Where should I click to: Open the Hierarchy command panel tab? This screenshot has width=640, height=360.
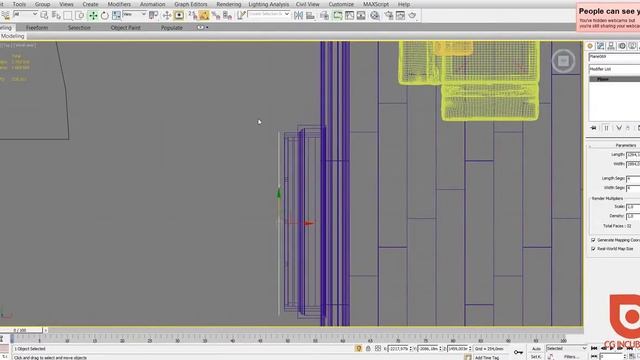[x=611, y=46]
